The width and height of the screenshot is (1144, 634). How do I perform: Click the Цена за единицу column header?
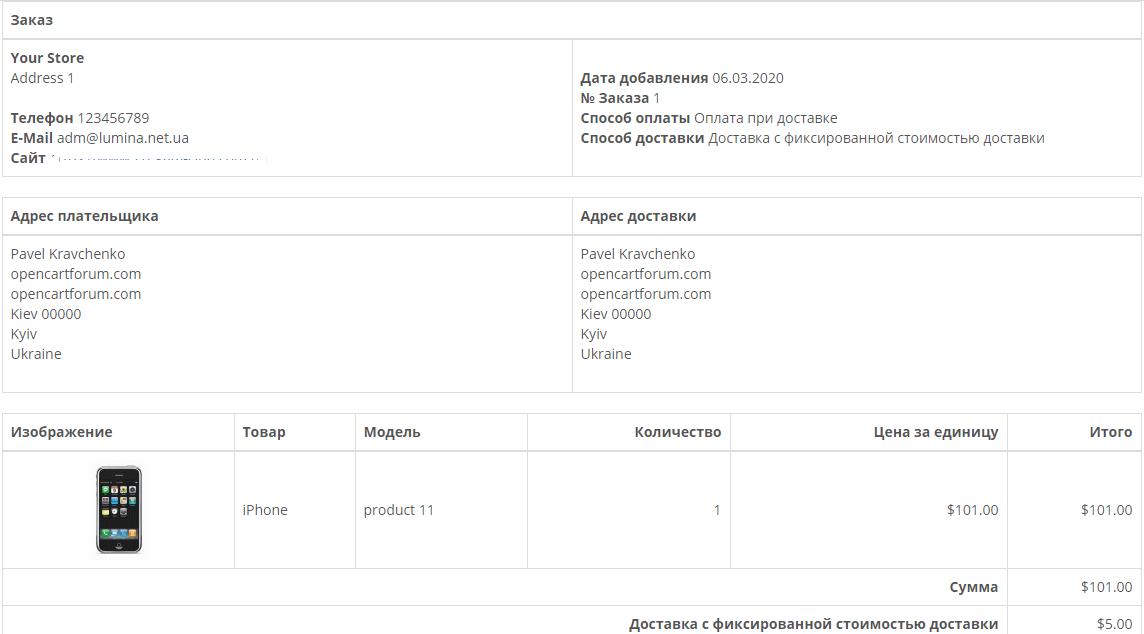[x=935, y=432]
